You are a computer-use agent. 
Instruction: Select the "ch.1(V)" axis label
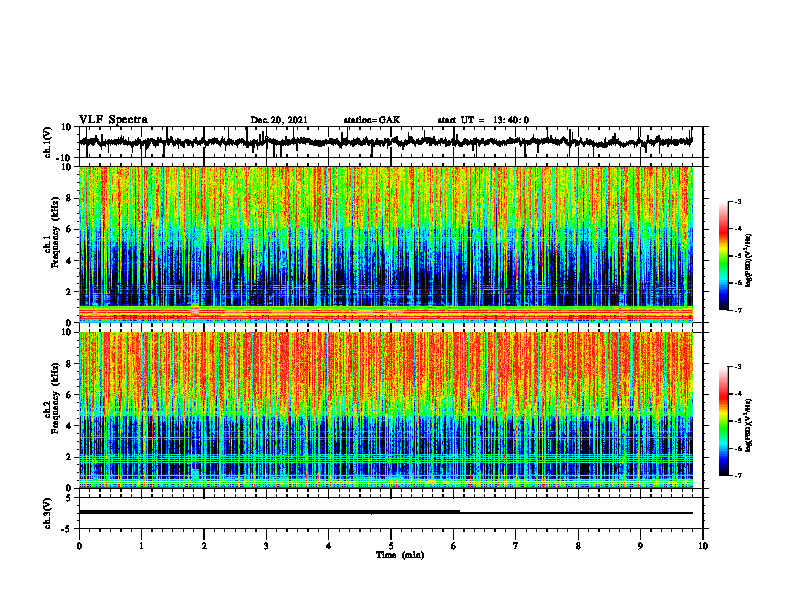click(x=48, y=142)
